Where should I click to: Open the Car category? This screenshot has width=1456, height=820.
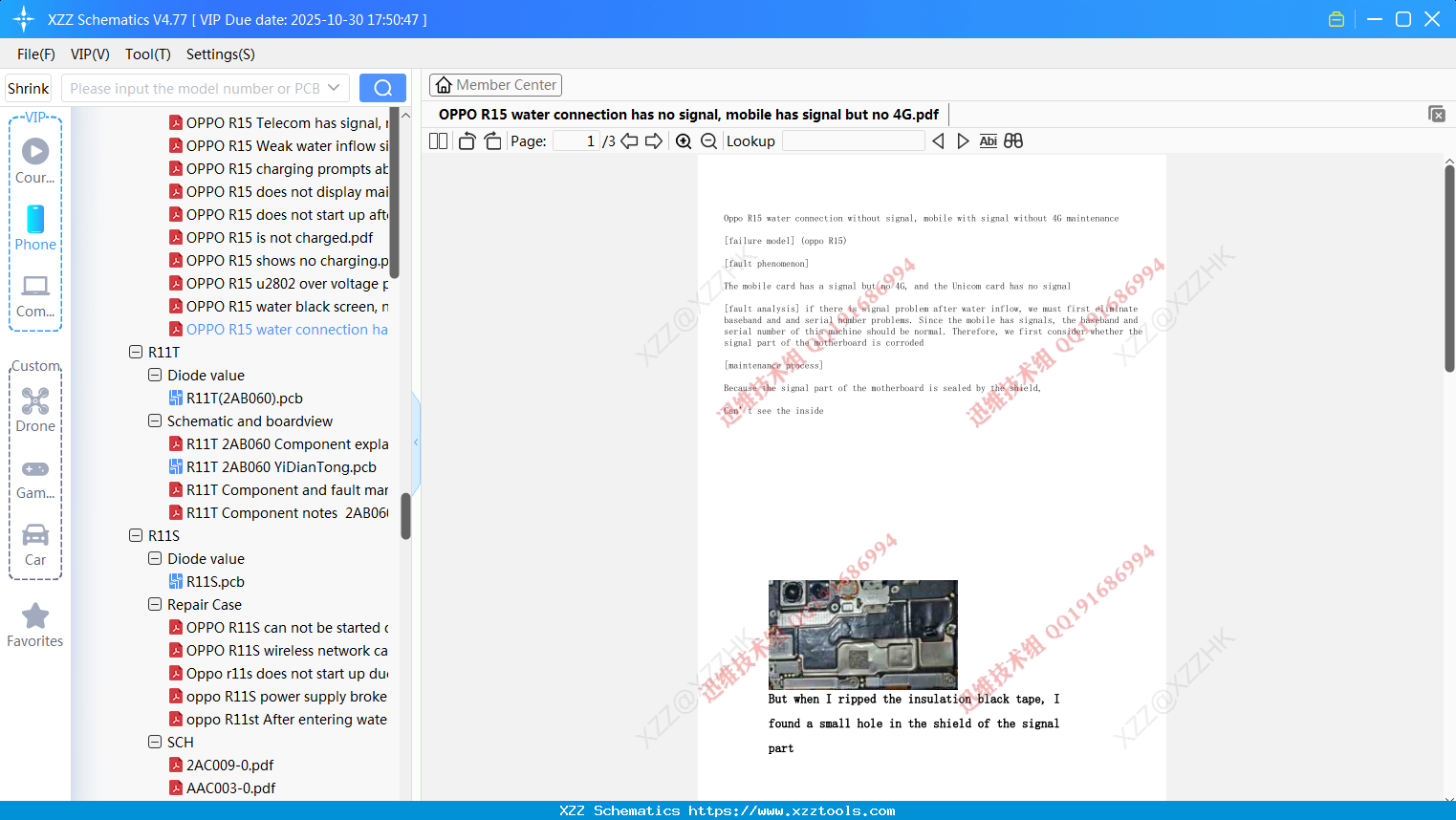(35, 545)
